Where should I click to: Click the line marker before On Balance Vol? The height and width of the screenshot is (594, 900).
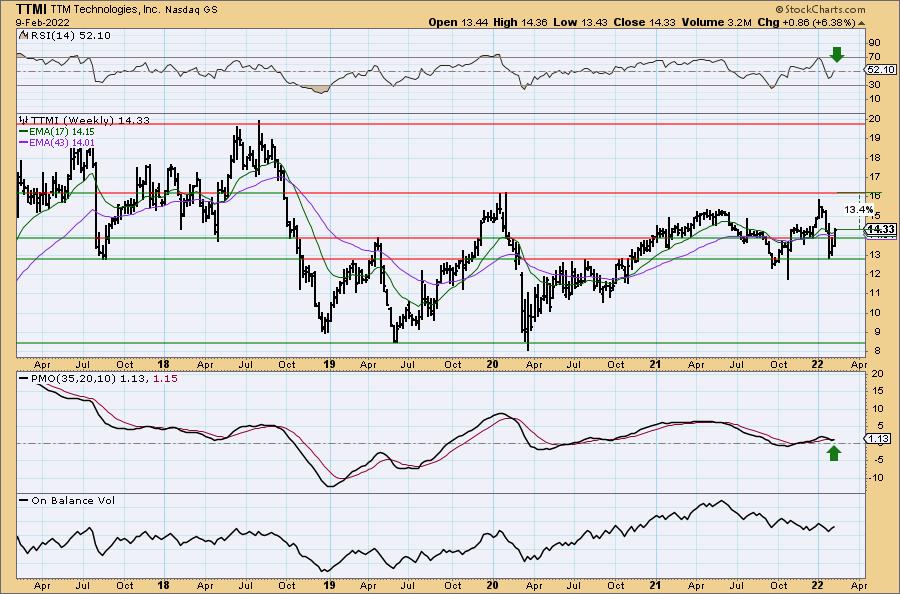click(23, 500)
